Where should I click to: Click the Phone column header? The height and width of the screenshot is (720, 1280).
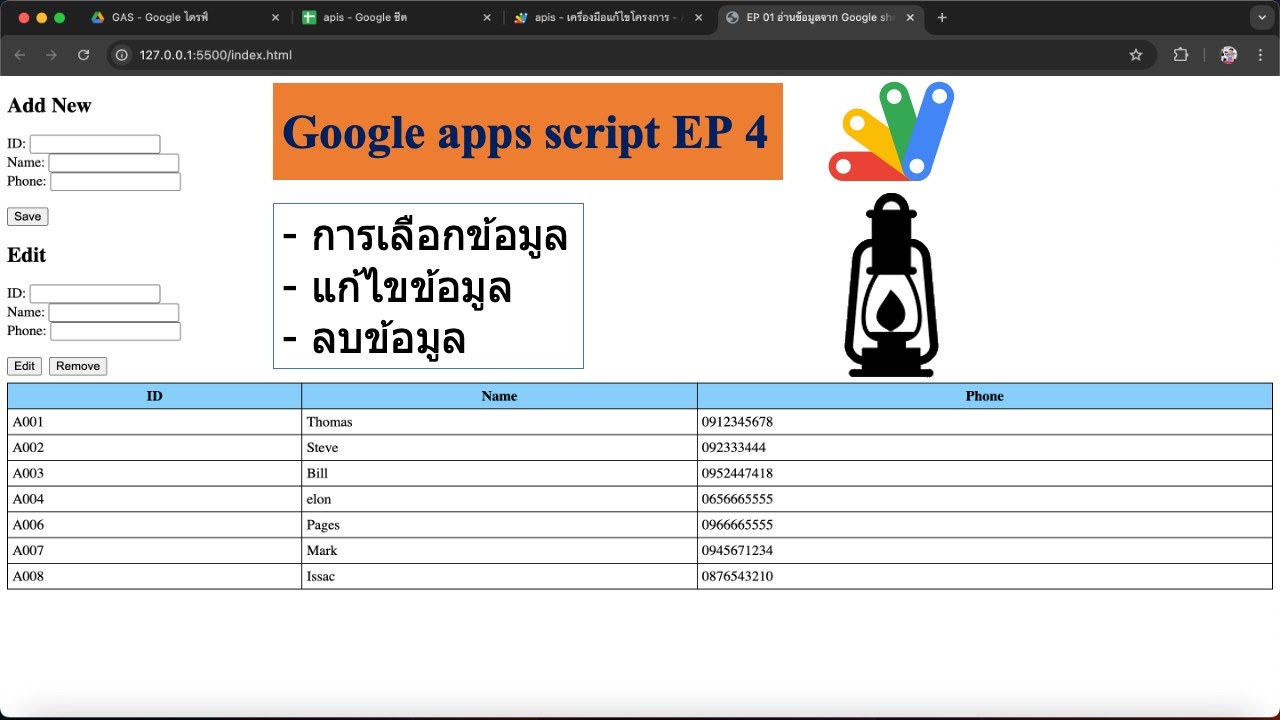985,396
